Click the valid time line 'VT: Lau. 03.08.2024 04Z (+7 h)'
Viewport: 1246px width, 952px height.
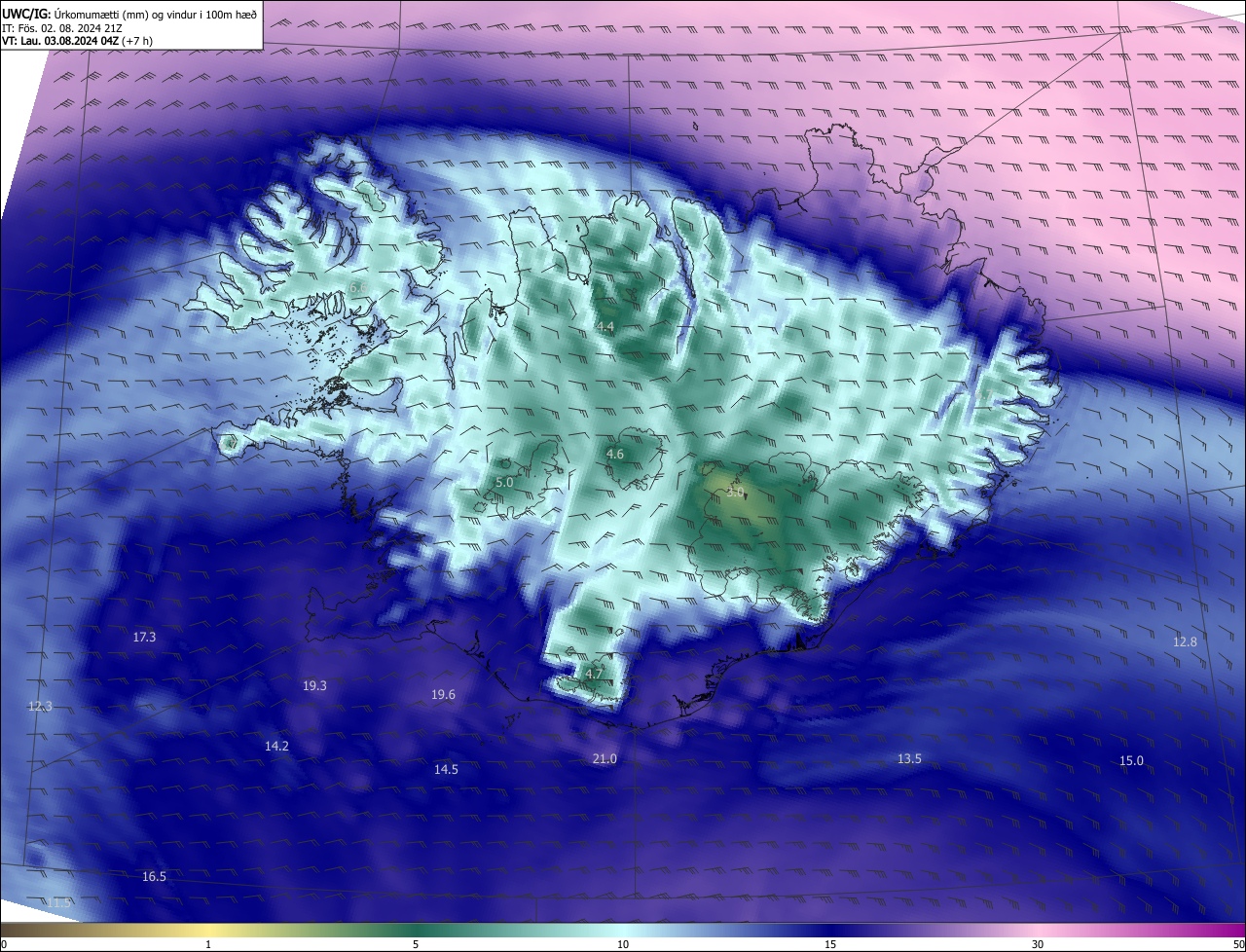77,41
